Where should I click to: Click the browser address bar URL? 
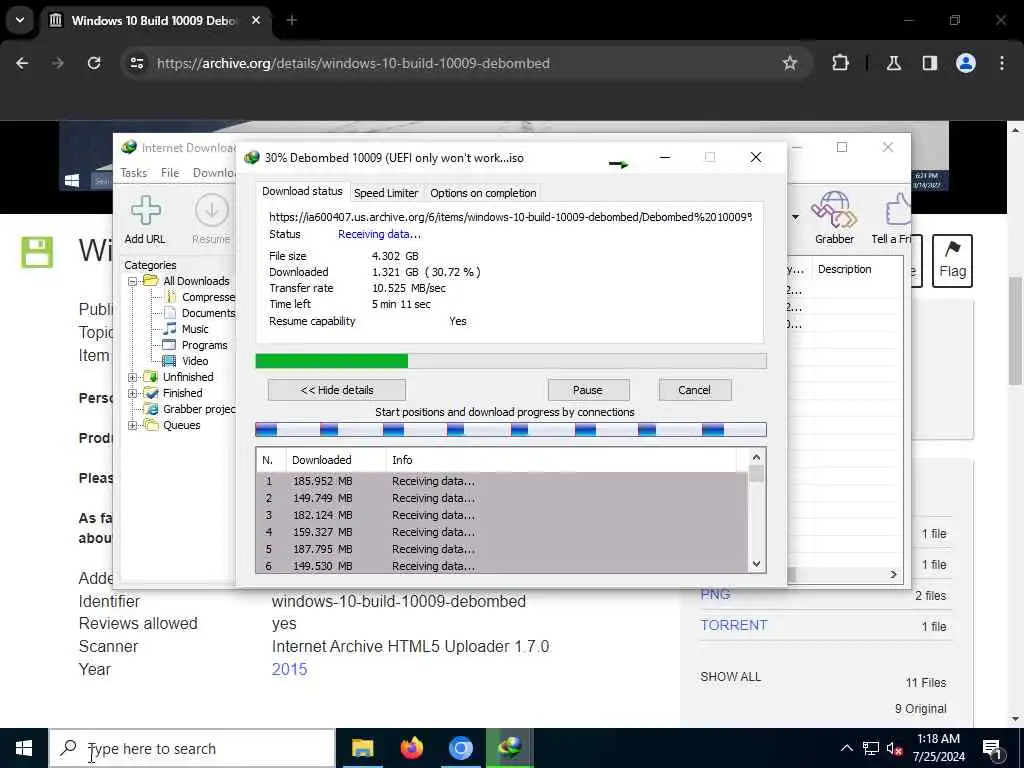point(353,63)
